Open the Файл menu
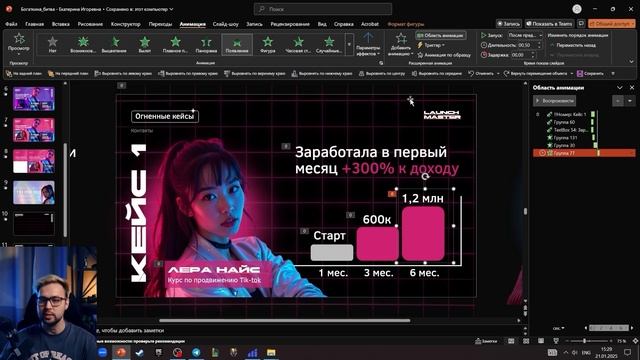This screenshot has width=640, height=360. 11,24
